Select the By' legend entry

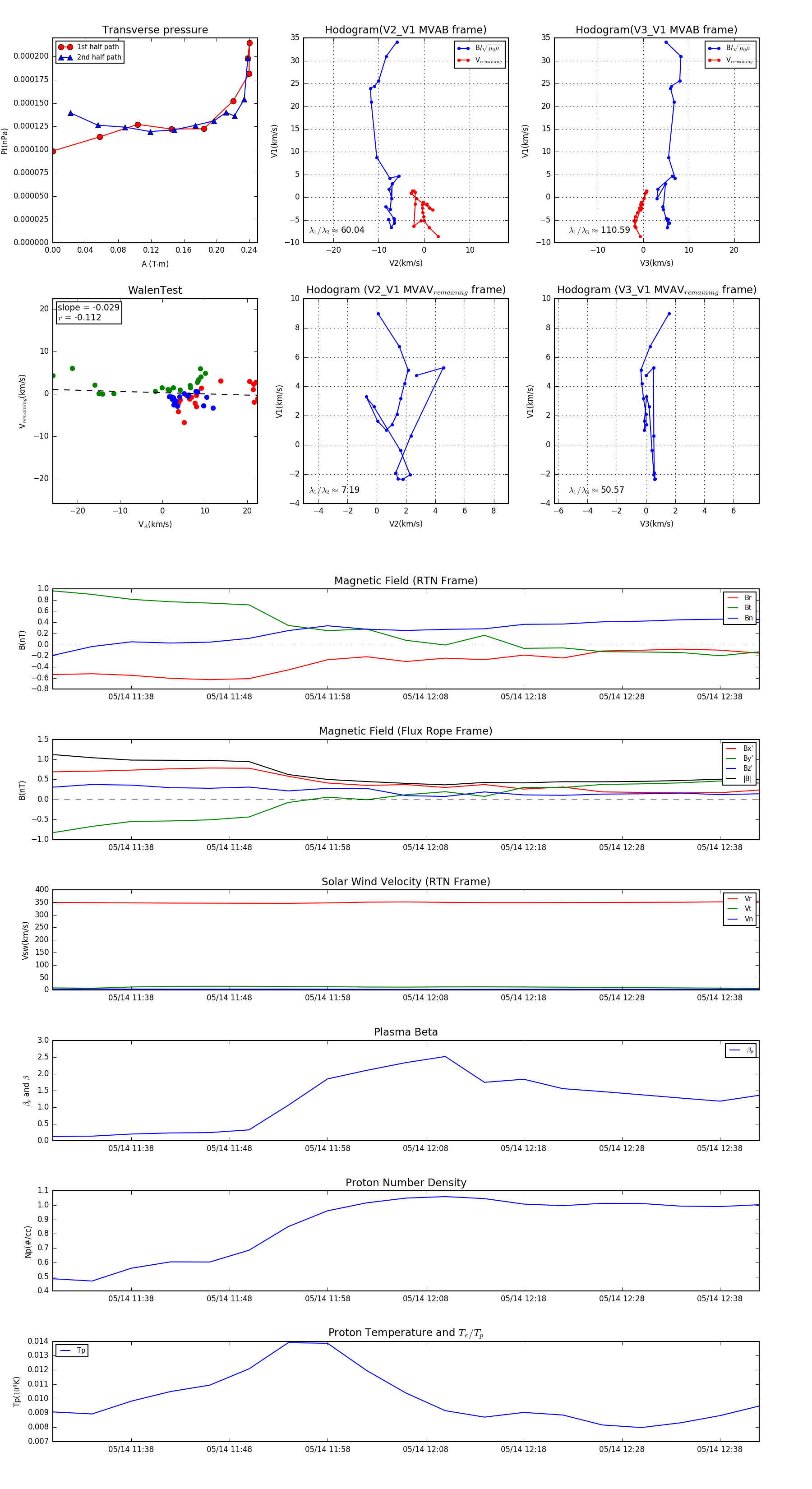740,759
